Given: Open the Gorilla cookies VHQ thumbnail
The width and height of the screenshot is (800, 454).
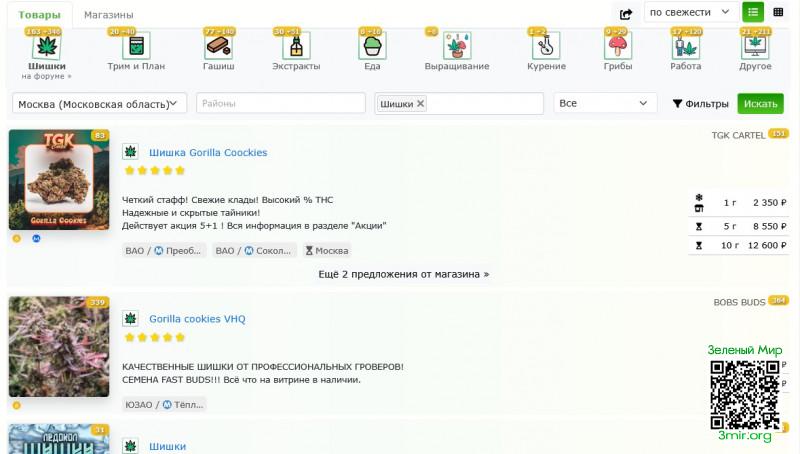Looking at the screenshot, I should [x=59, y=347].
